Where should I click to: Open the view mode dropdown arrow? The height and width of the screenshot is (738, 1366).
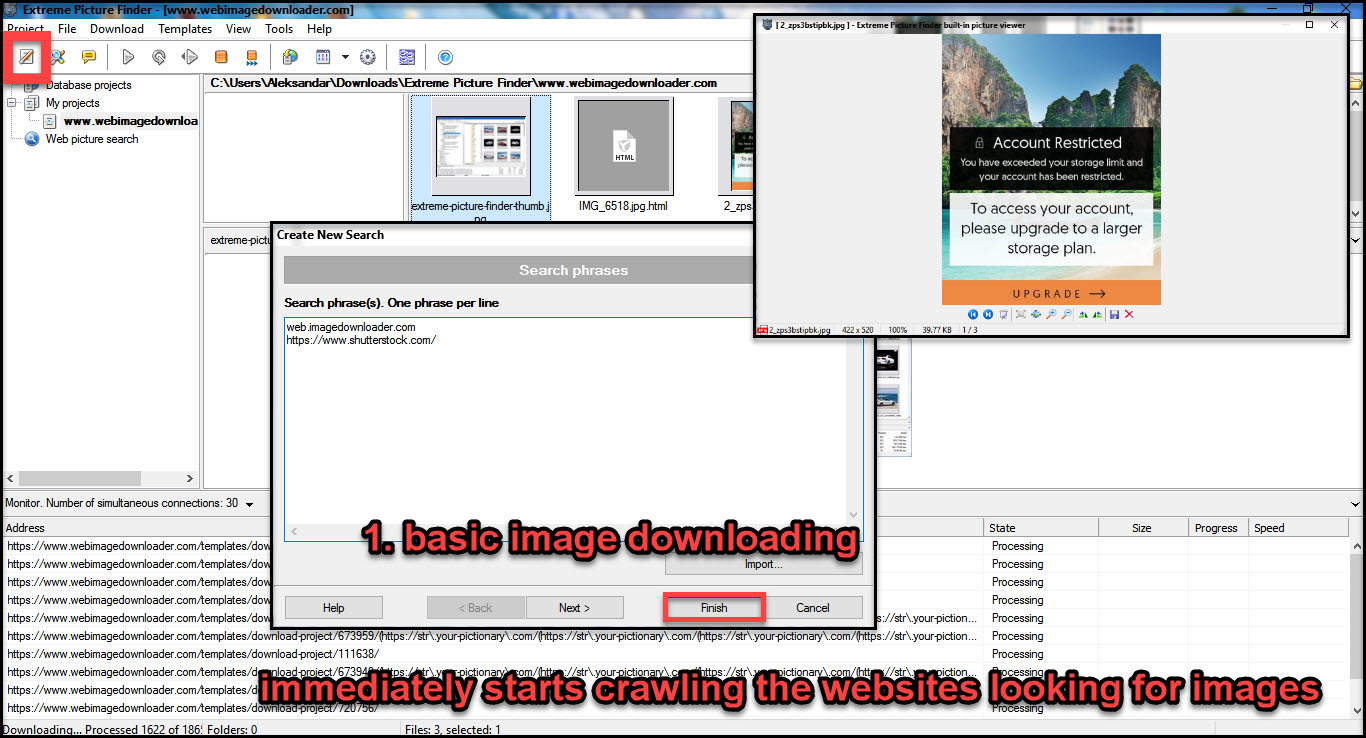tap(345, 57)
